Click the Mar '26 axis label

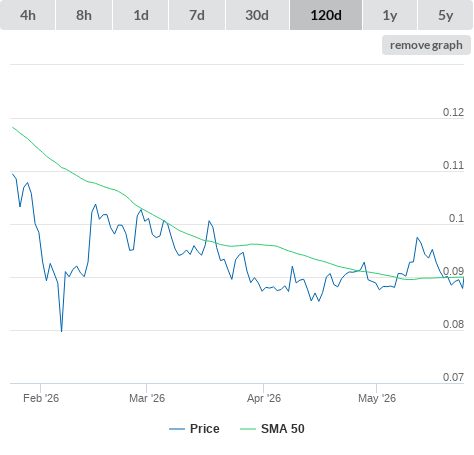point(147,398)
